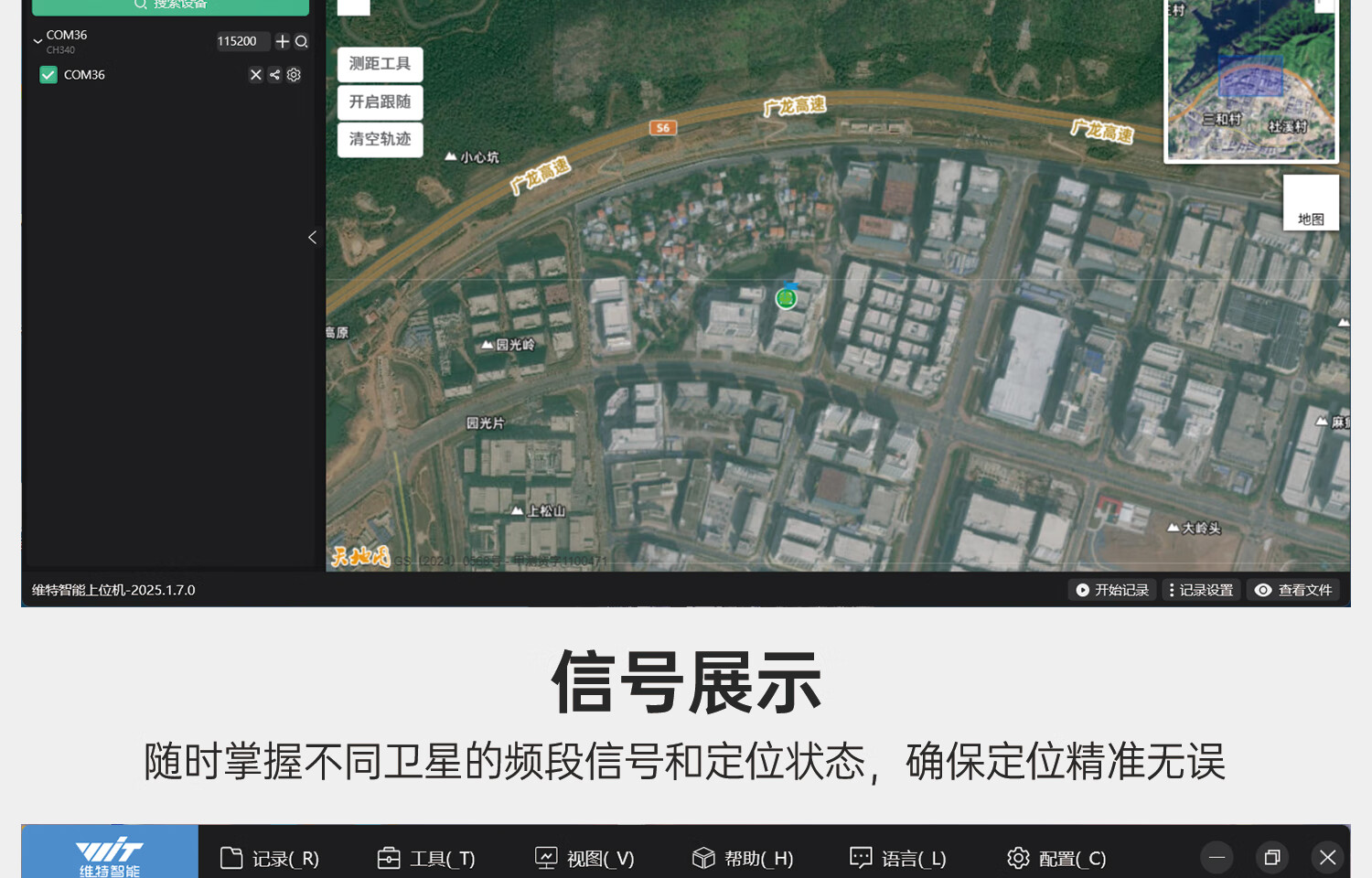The height and width of the screenshot is (878, 1372).
Task: Click the WIT 维特智能 logo
Action: pyautogui.click(x=110, y=856)
